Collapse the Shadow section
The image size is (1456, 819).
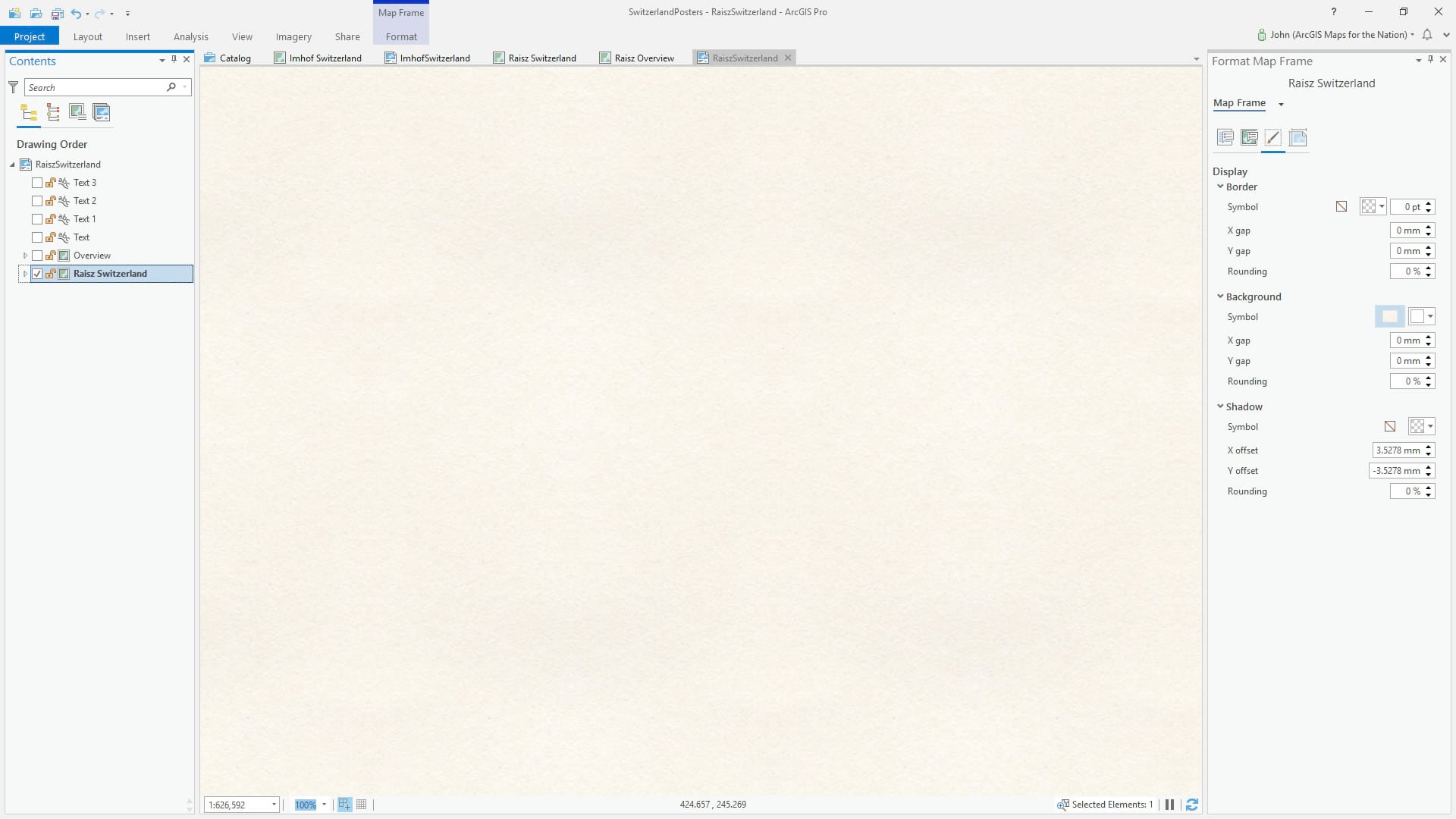[1220, 406]
